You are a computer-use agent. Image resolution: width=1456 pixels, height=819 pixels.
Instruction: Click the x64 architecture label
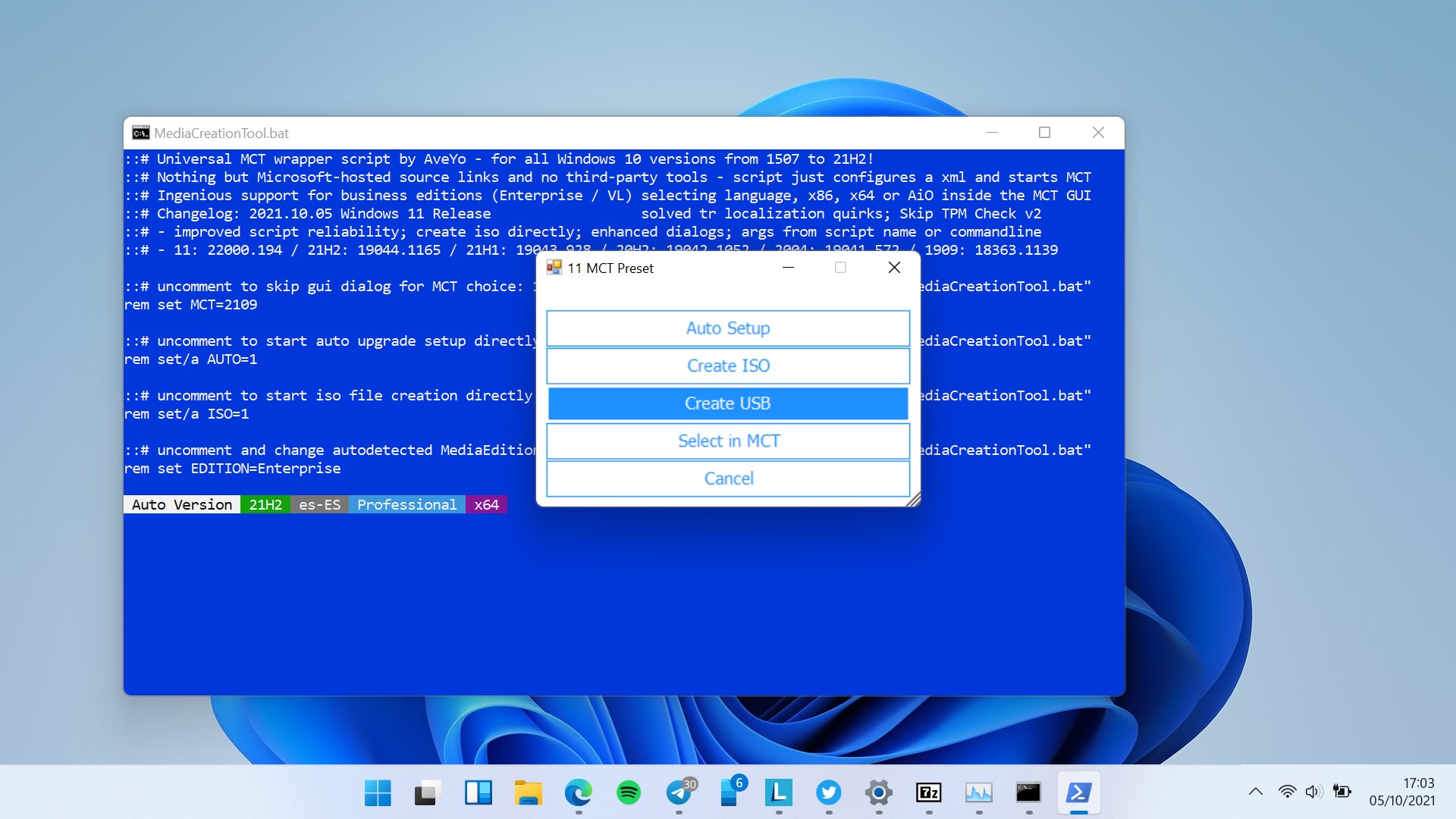pyautogui.click(x=486, y=505)
